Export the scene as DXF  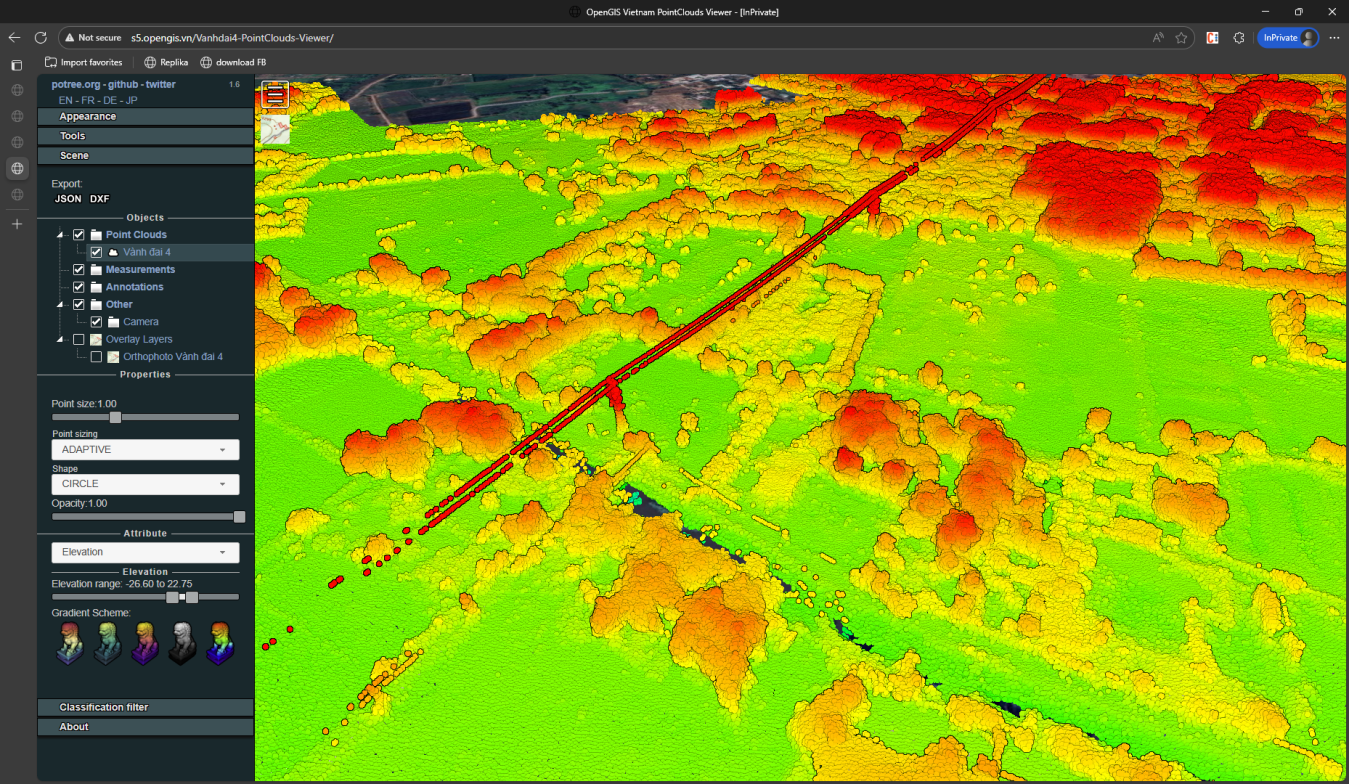click(x=99, y=199)
